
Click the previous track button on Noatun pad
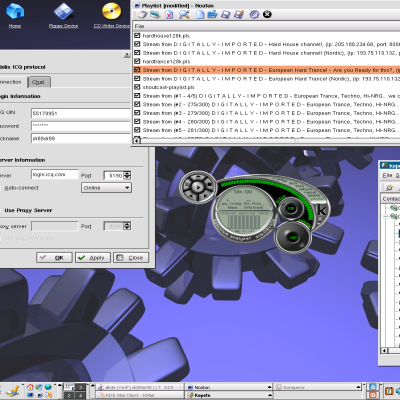[191, 196]
